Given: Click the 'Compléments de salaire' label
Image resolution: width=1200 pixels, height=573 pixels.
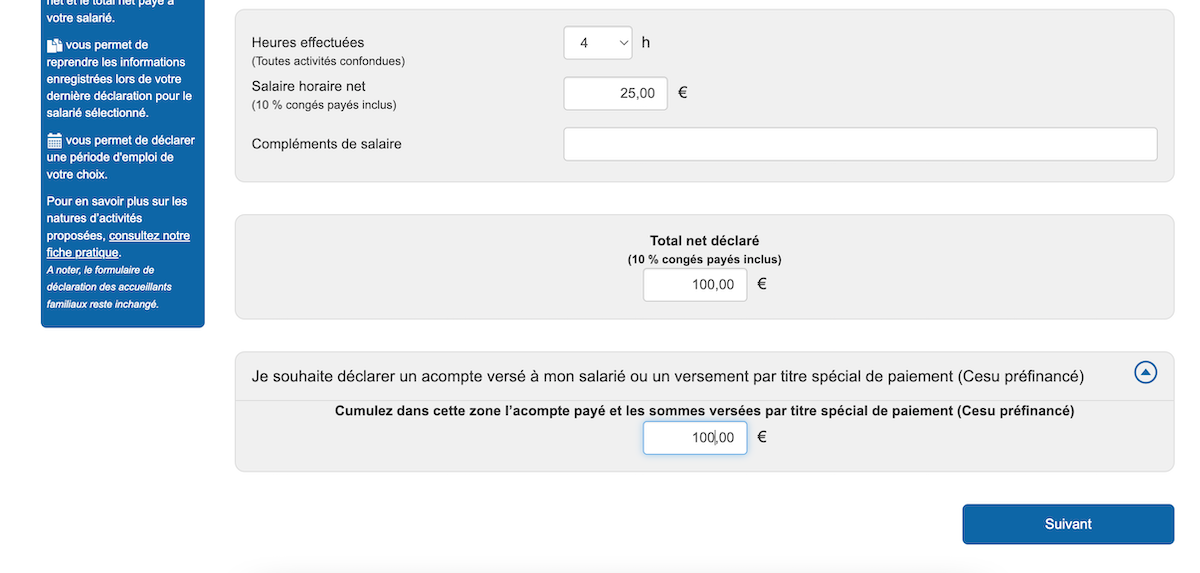Looking at the screenshot, I should point(326,144).
